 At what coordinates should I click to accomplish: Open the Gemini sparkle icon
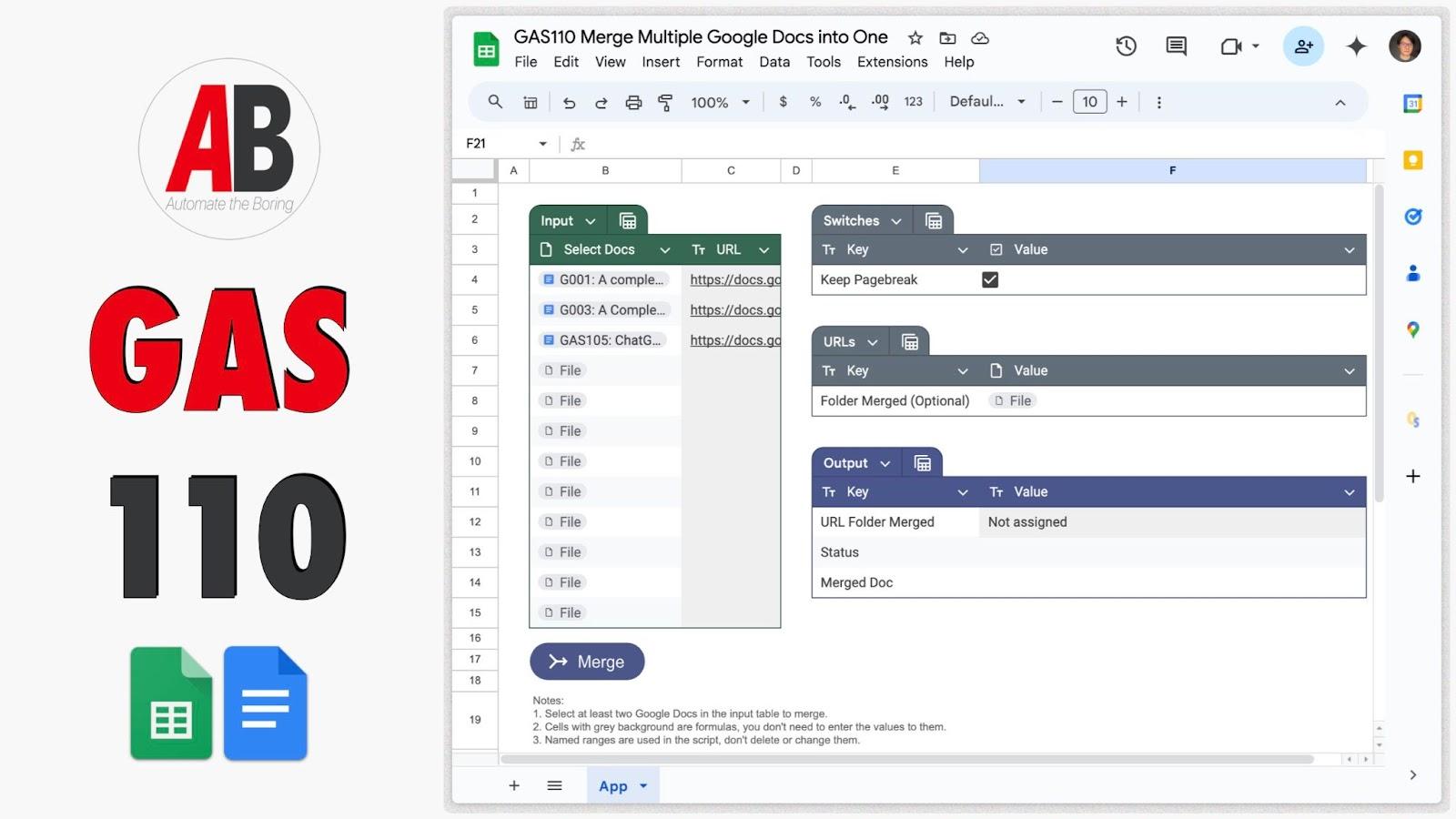(x=1357, y=46)
